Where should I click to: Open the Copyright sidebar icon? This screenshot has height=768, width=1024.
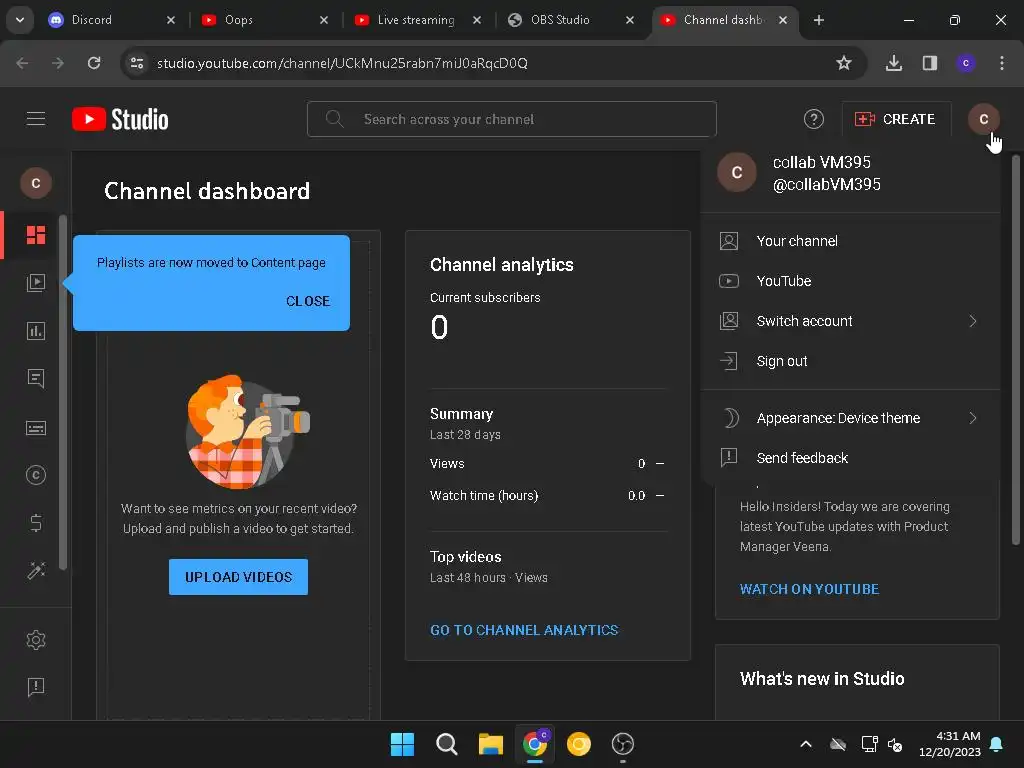[36, 475]
